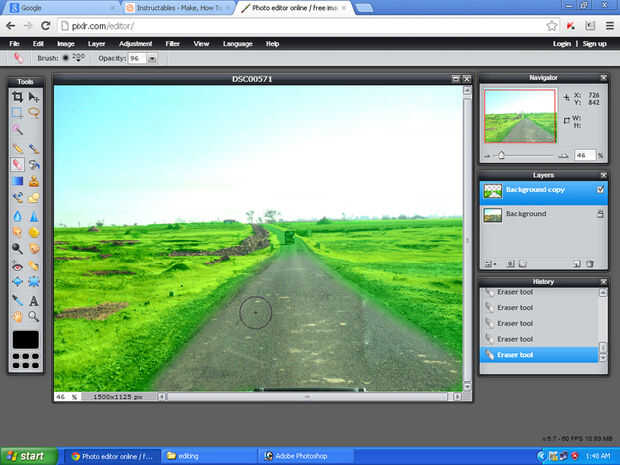This screenshot has width=620, height=465.
Task: Select the Pencil tool
Action: click(x=17, y=148)
